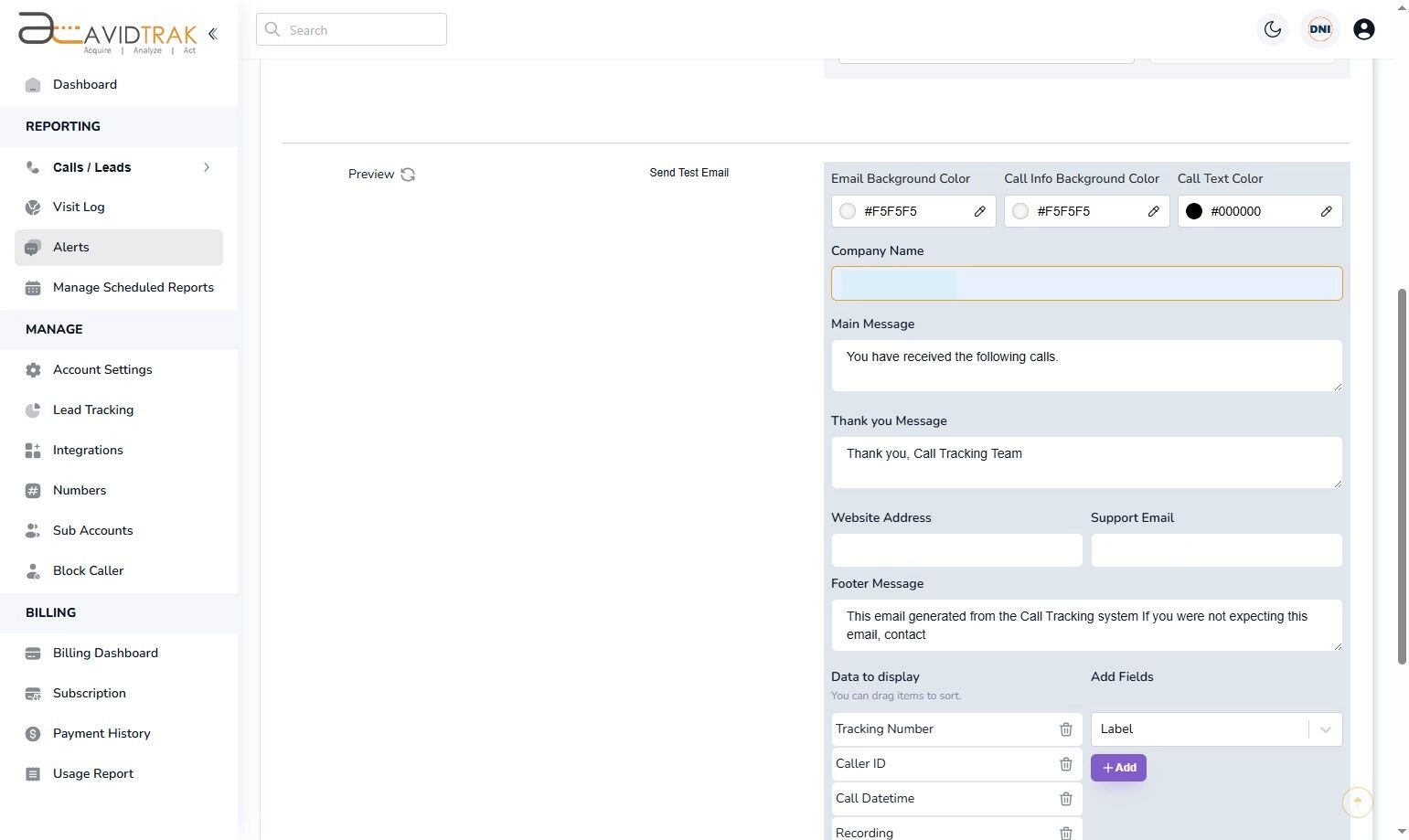
Task: Delete Caller ID field trash icon
Action: [1066, 764]
